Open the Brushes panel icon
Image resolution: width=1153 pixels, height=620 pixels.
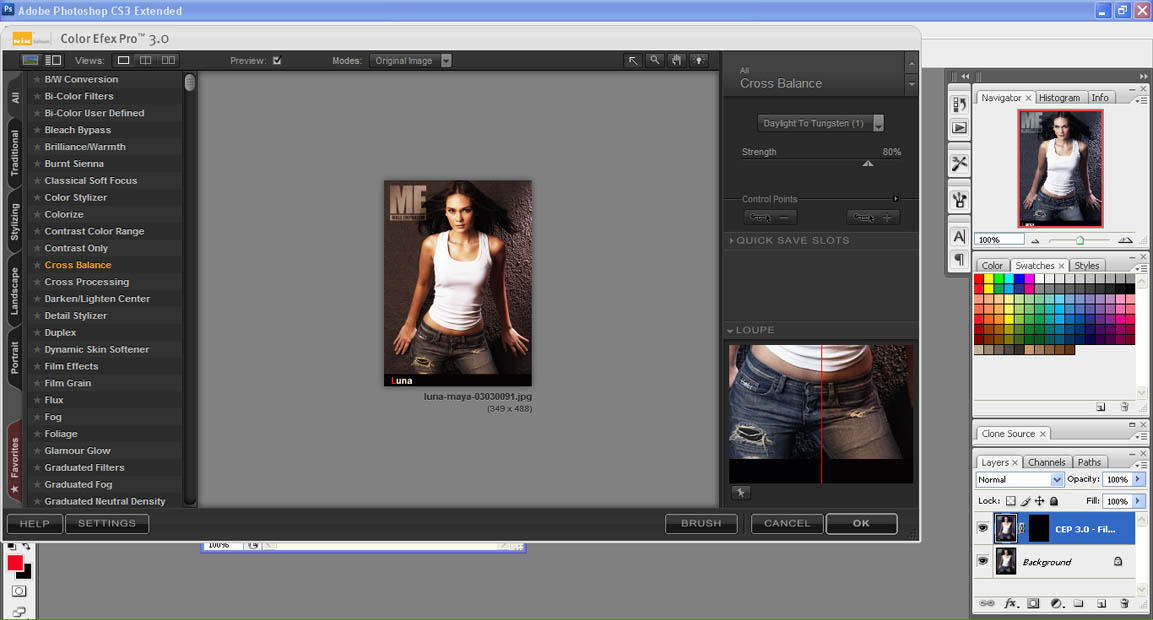pyautogui.click(x=960, y=199)
